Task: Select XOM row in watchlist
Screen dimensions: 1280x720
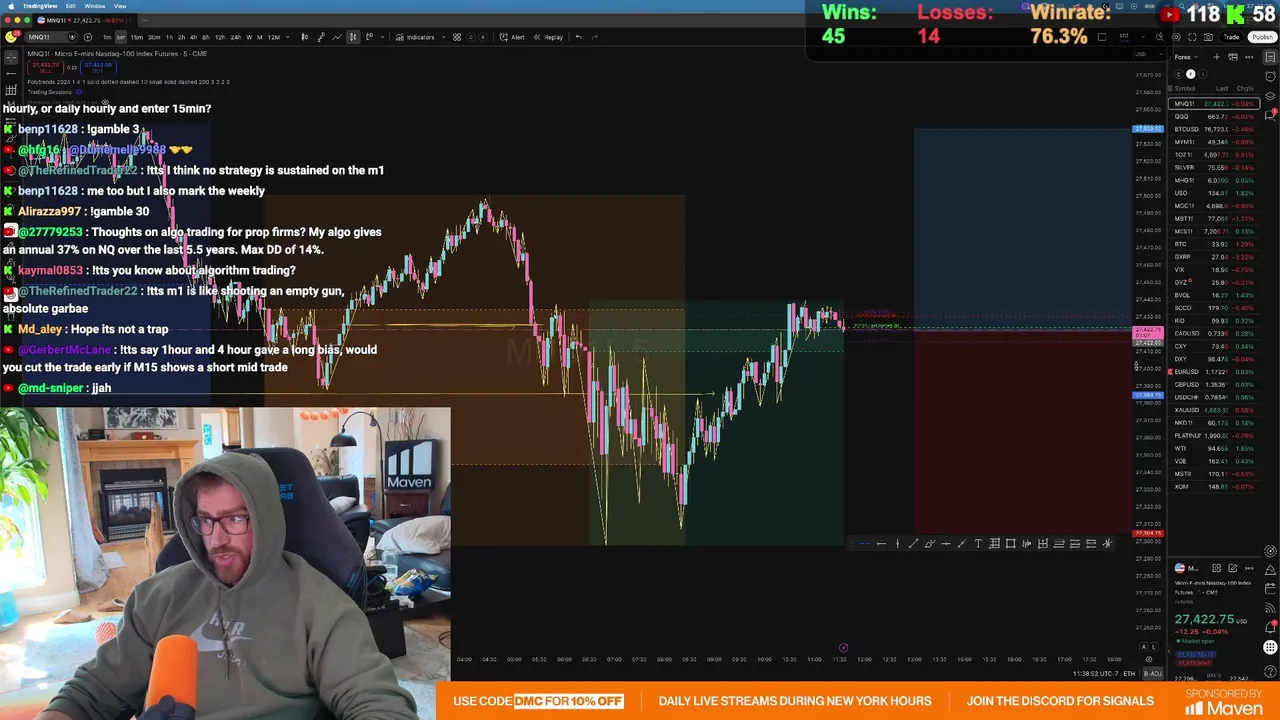Action: tap(1213, 487)
